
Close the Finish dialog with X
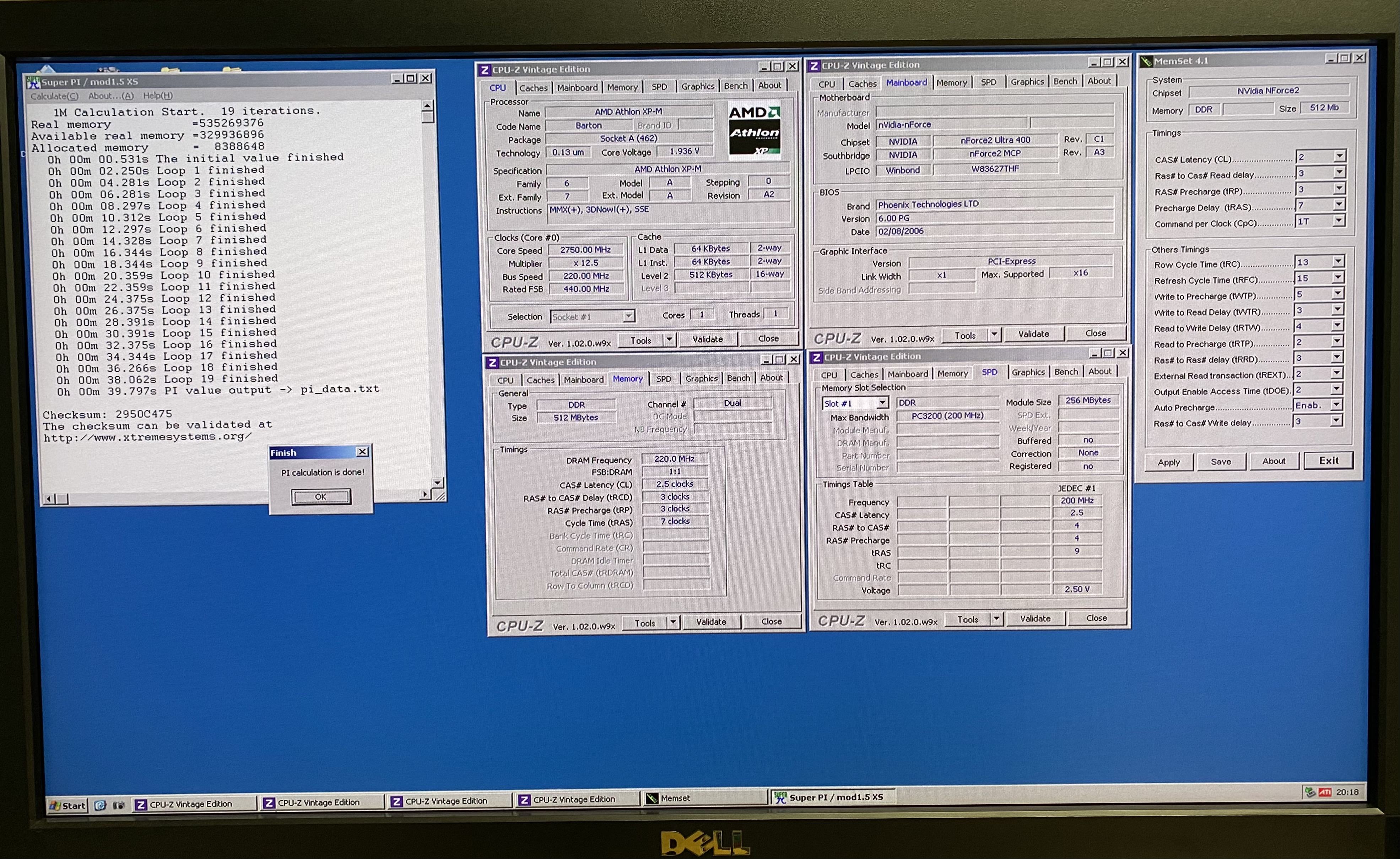point(362,452)
